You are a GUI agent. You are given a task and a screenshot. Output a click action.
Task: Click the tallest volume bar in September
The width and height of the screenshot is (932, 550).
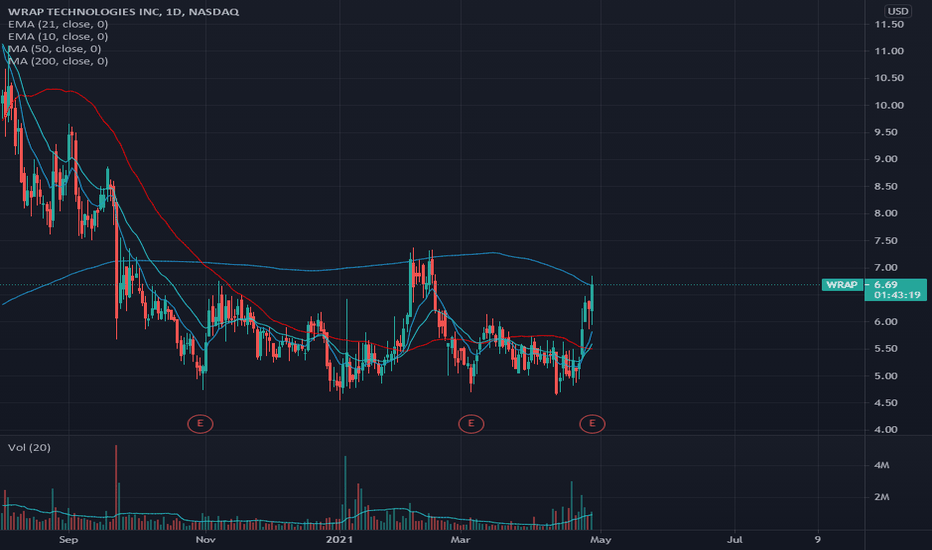click(116, 487)
